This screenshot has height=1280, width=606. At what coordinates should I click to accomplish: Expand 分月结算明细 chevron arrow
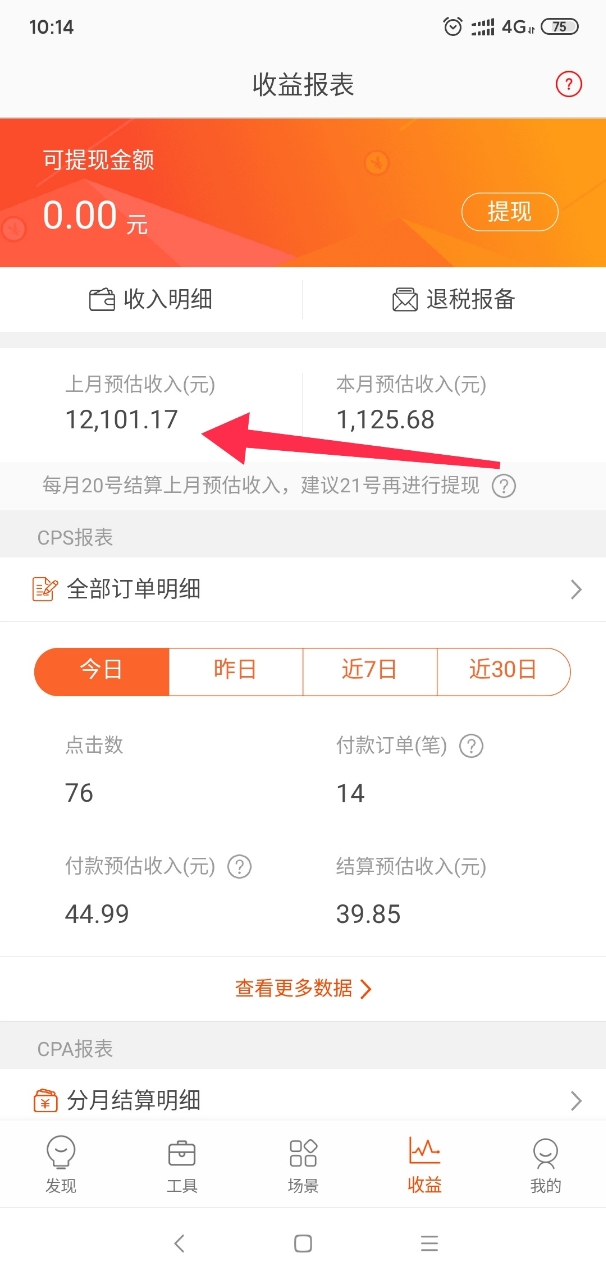(x=576, y=1101)
